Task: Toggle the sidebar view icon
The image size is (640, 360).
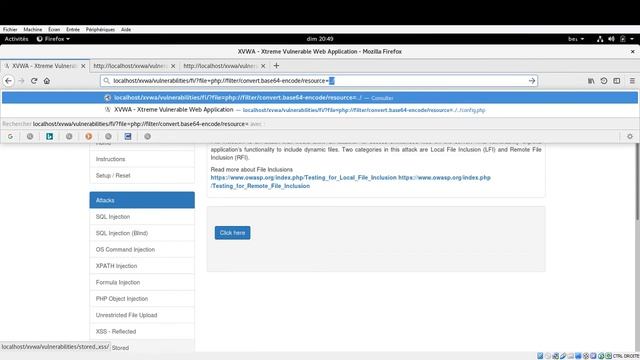Action: (617, 81)
